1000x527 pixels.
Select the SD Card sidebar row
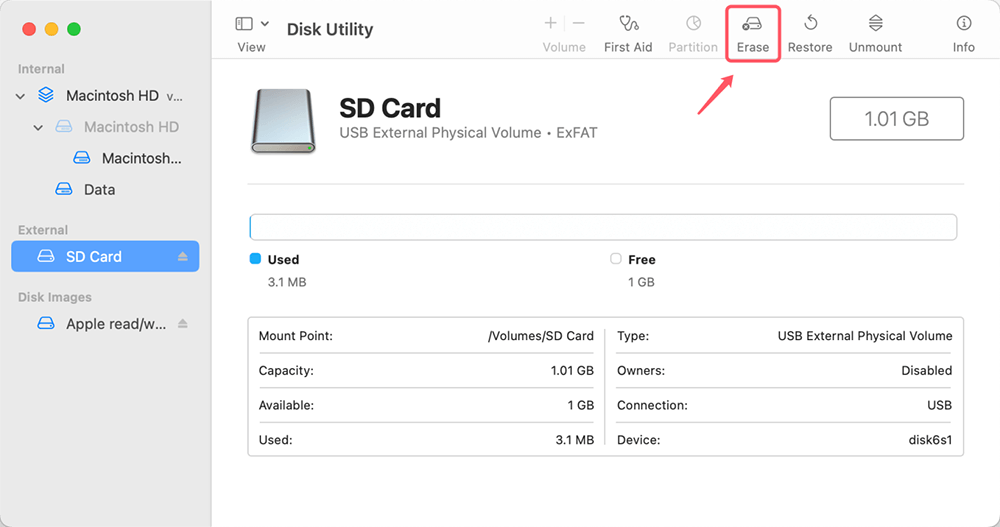(x=105, y=256)
